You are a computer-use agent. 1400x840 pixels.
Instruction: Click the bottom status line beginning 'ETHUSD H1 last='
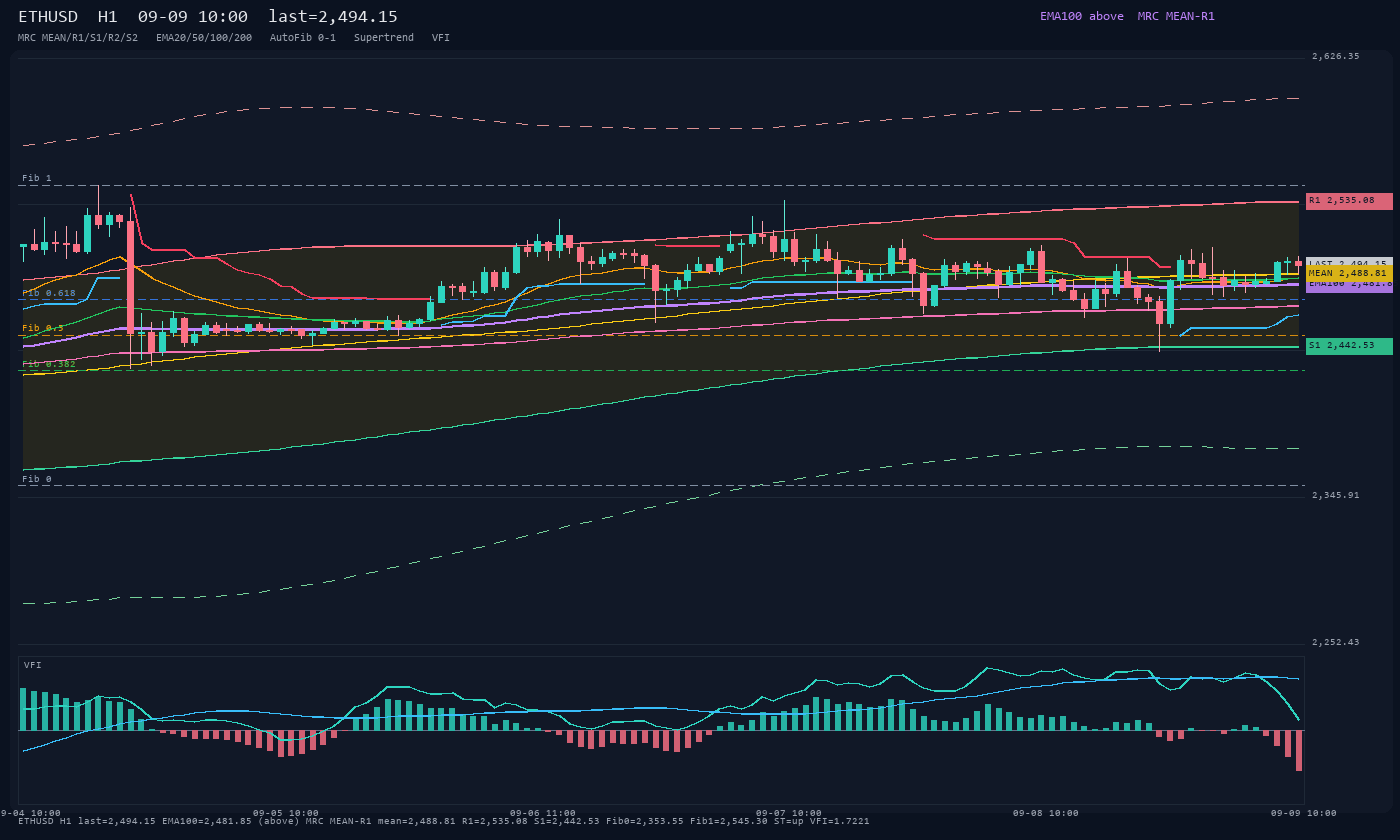(x=444, y=821)
